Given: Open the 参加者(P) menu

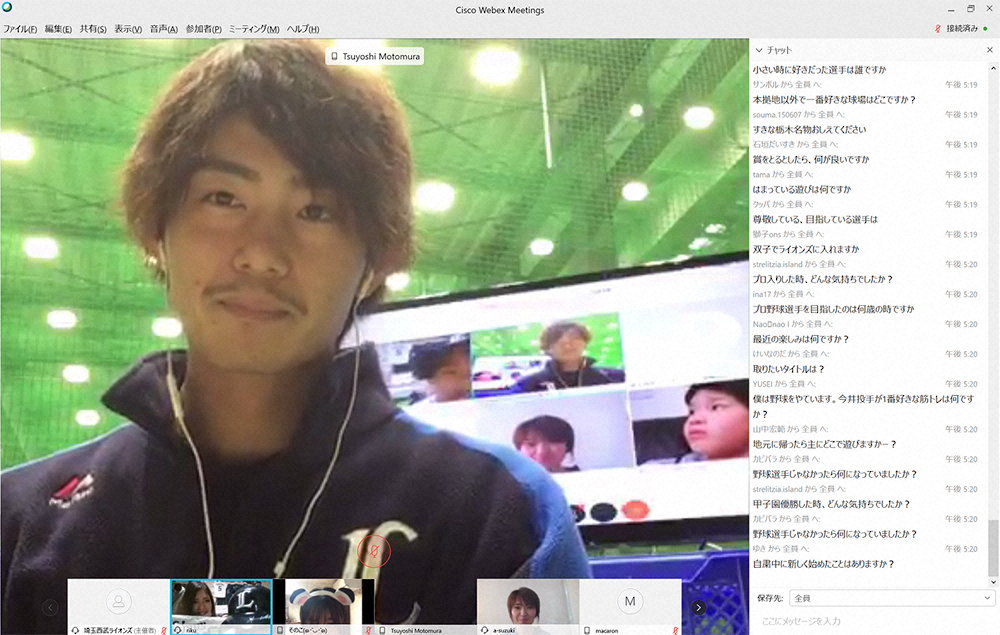Looking at the screenshot, I should pyautogui.click(x=203, y=29).
